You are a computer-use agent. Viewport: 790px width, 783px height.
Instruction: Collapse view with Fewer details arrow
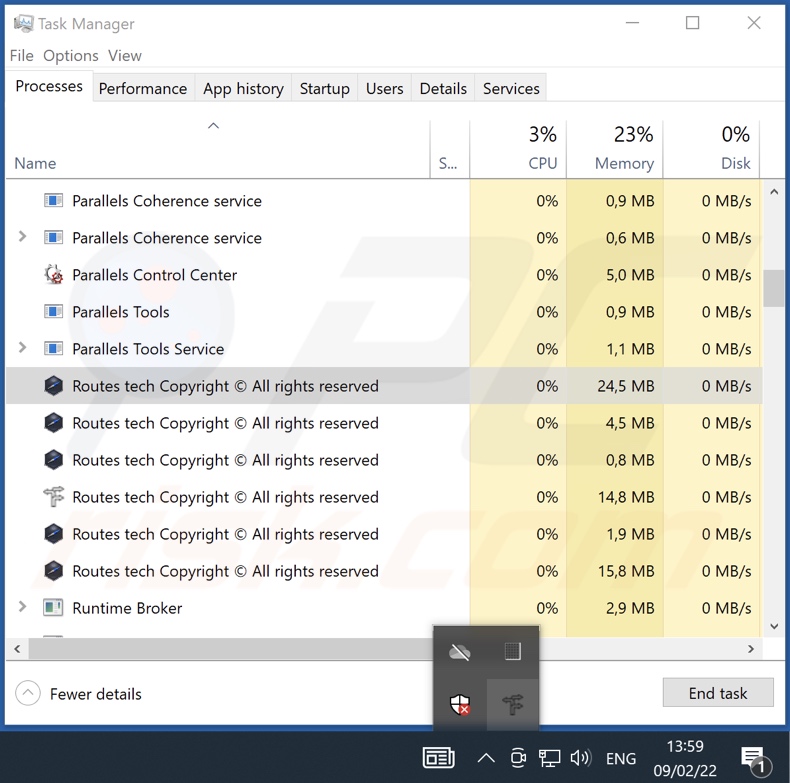coord(28,693)
